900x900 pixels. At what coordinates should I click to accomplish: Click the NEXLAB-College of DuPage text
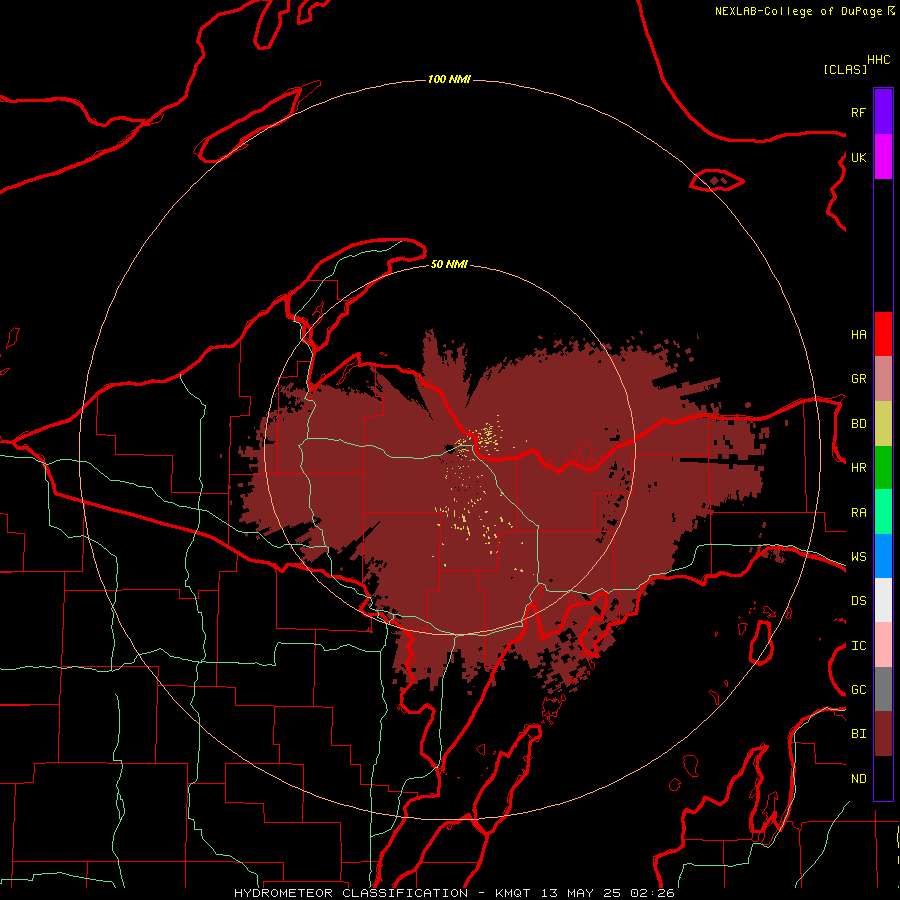[798, 11]
